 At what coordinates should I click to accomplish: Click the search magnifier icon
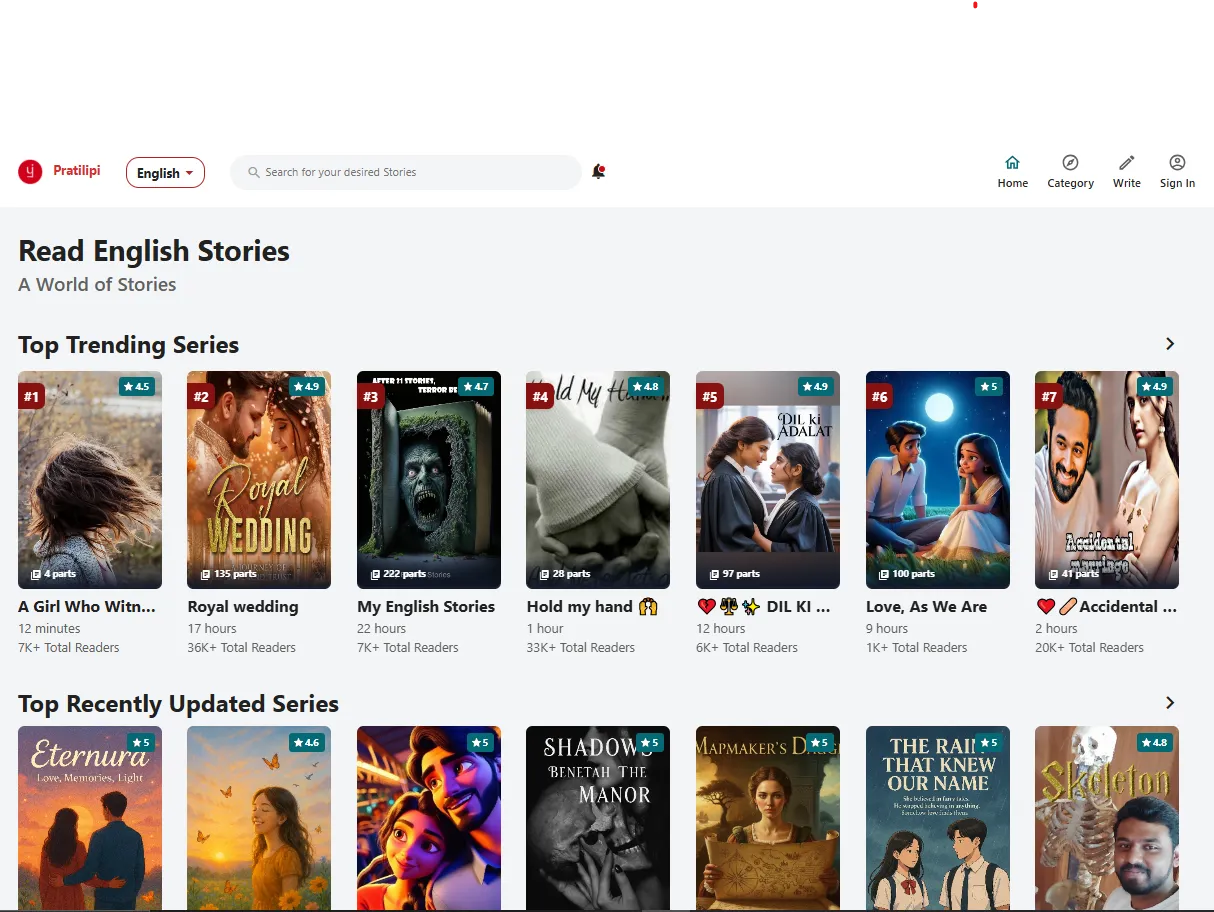pos(253,172)
